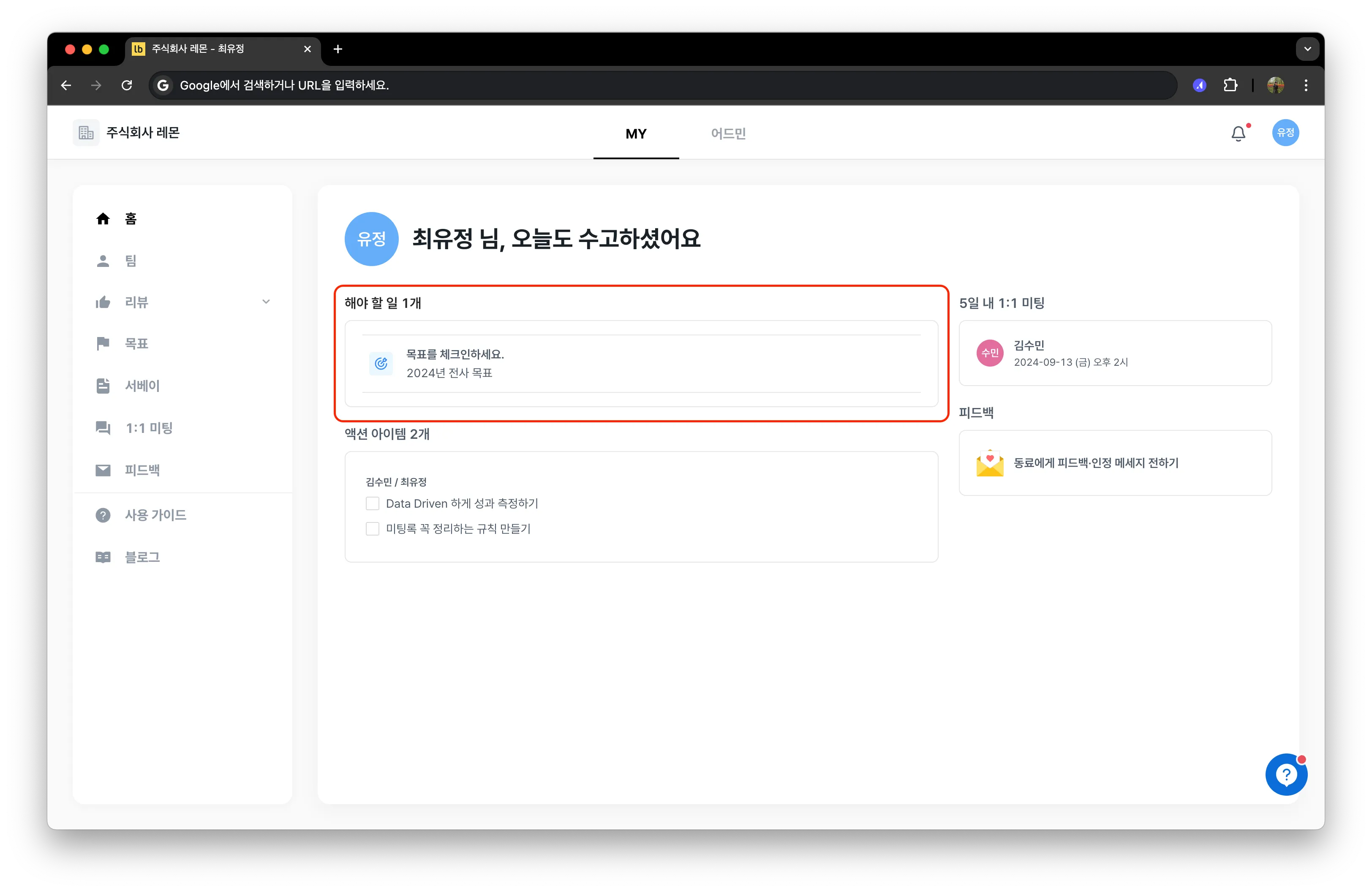1372x892 pixels.
Task: Click the 서베이 document icon
Action: coord(103,386)
